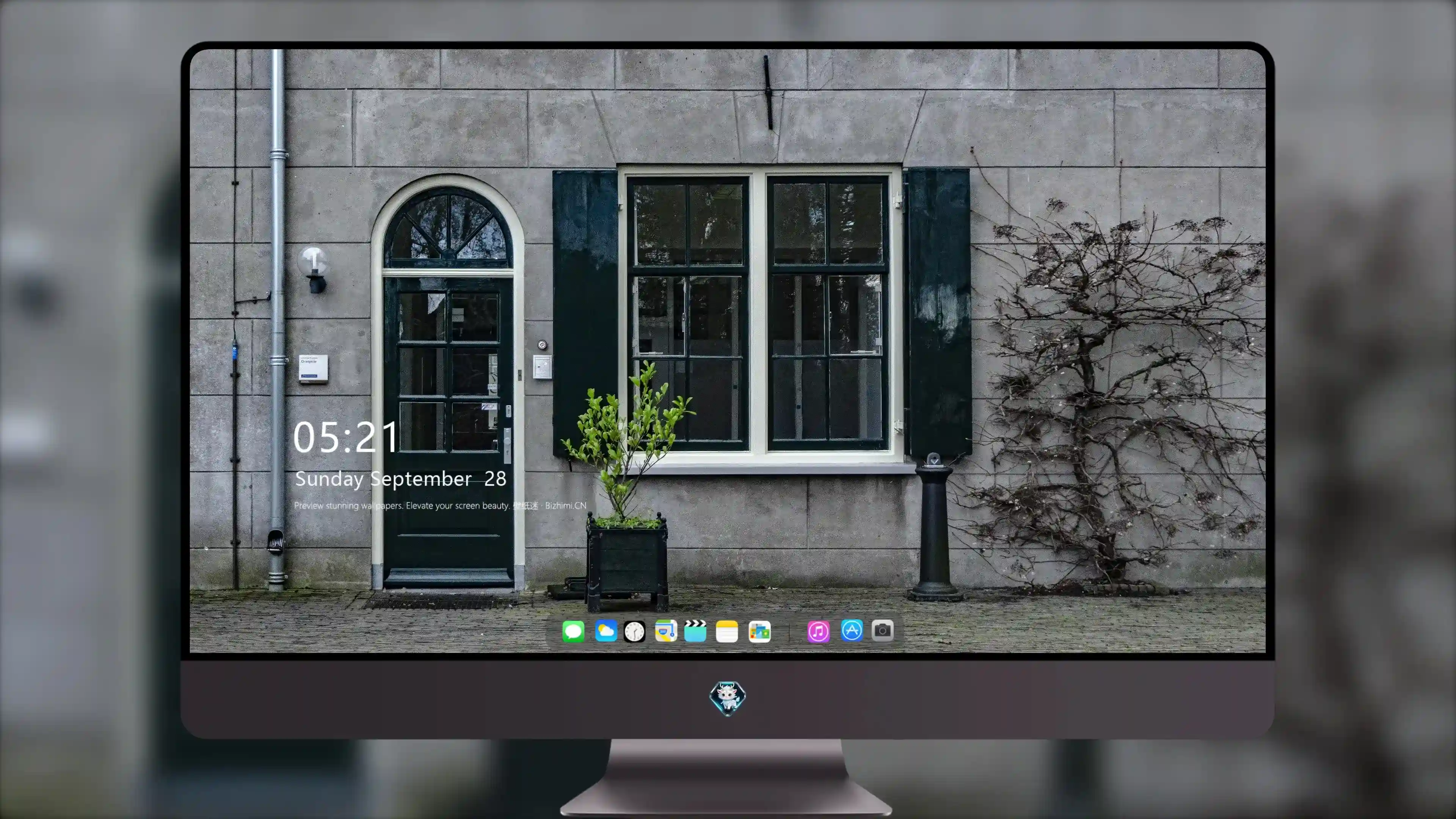Open the Photos collage app in the dock
1456x819 pixels.
759,631
